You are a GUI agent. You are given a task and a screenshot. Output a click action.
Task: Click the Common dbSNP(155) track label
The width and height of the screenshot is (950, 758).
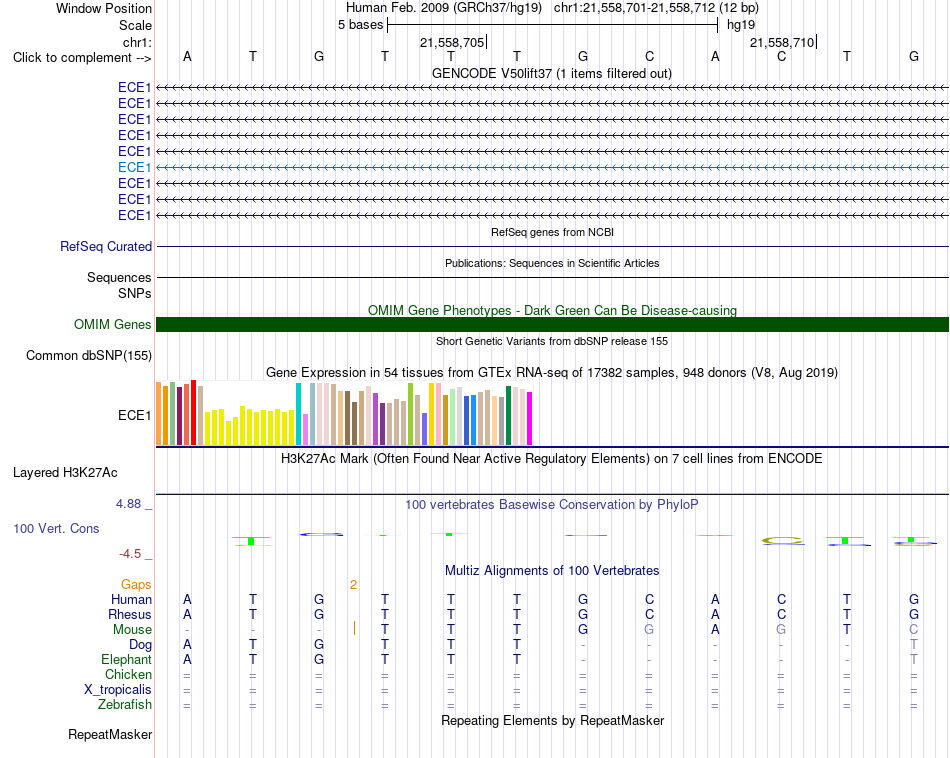pos(89,356)
